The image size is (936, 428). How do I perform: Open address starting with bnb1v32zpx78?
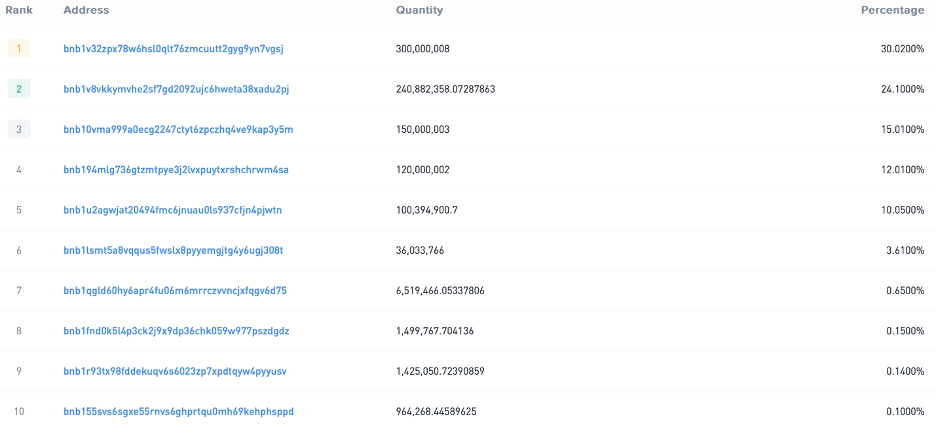tap(174, 49)
